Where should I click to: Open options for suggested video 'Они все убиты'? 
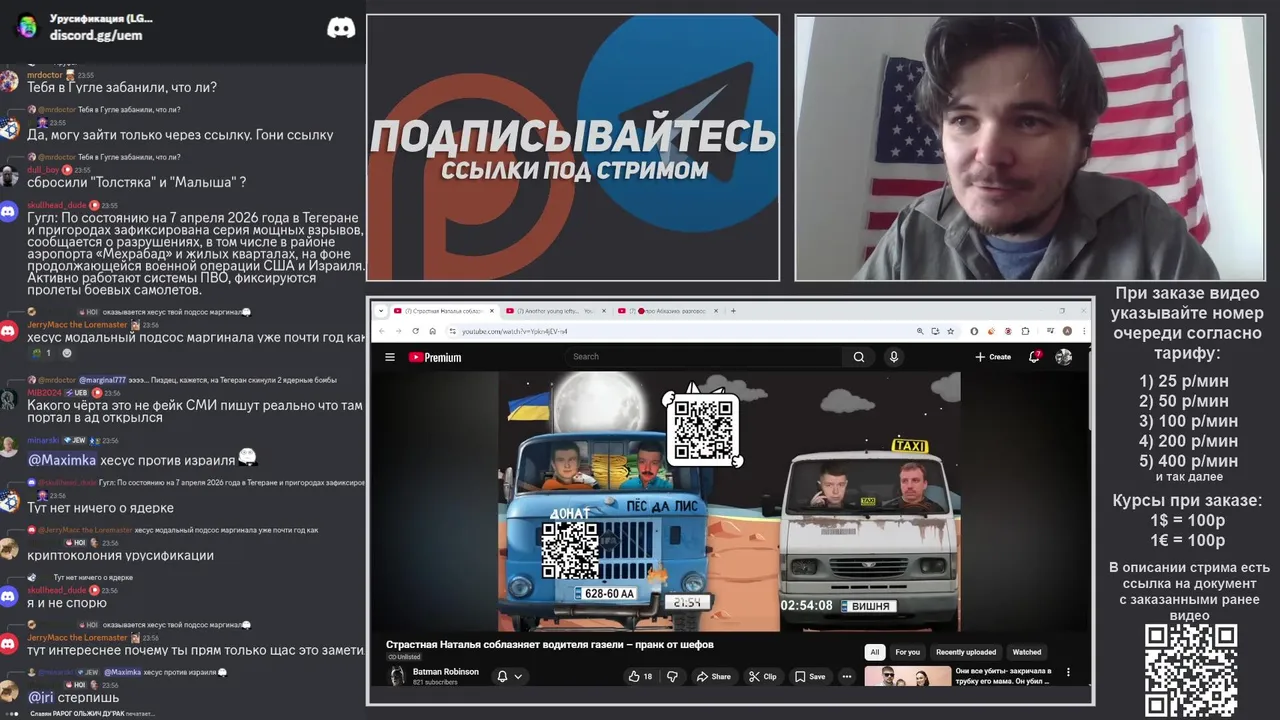[x=1068, y=673]
